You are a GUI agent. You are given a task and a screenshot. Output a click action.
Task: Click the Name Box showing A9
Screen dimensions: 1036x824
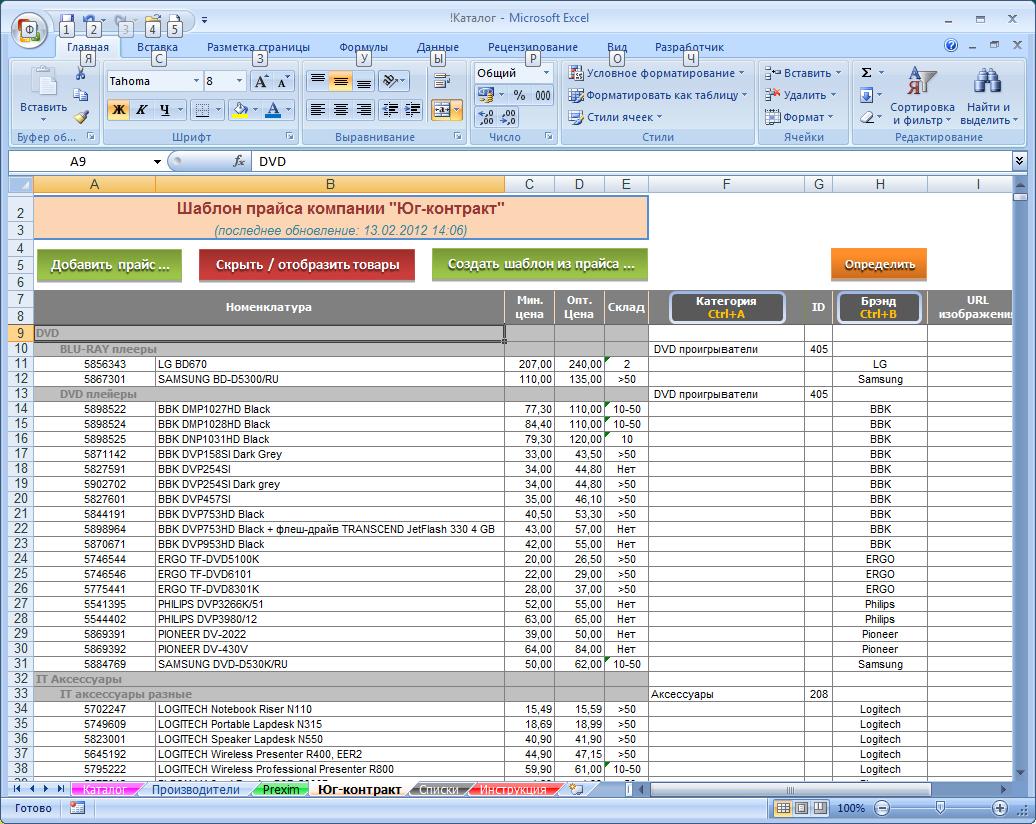(x=78, y=161)
